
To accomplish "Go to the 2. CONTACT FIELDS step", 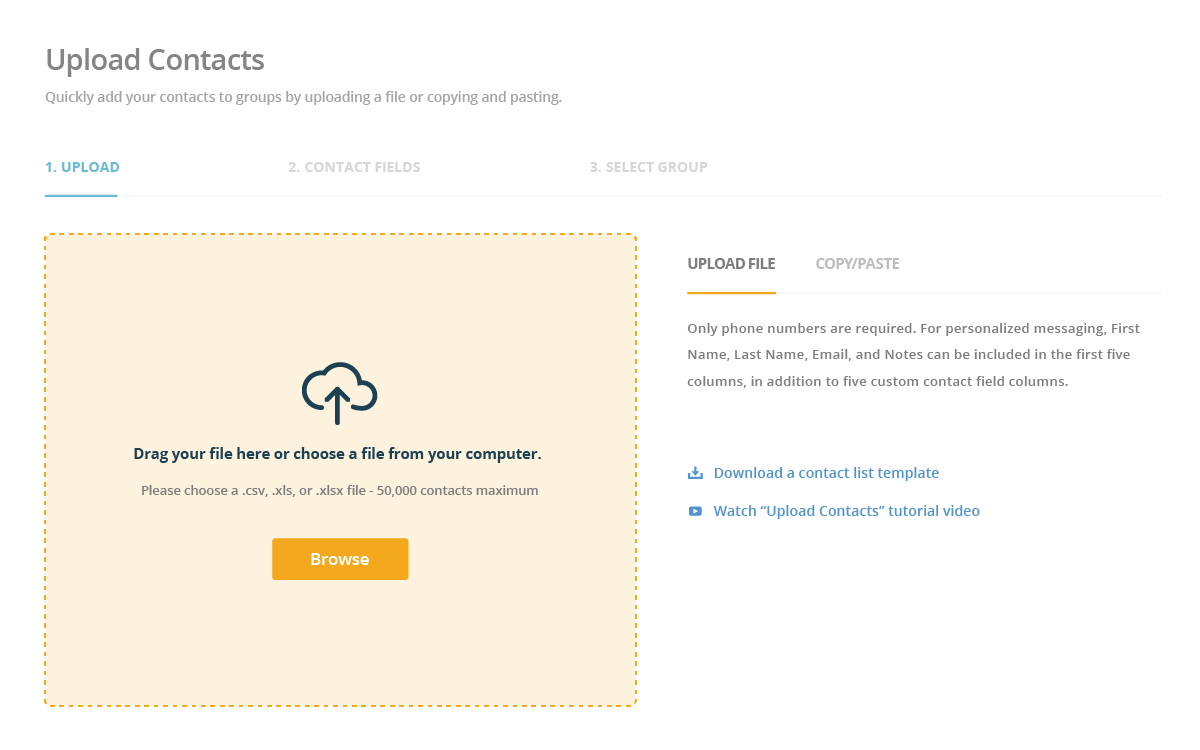I will 354,167.
